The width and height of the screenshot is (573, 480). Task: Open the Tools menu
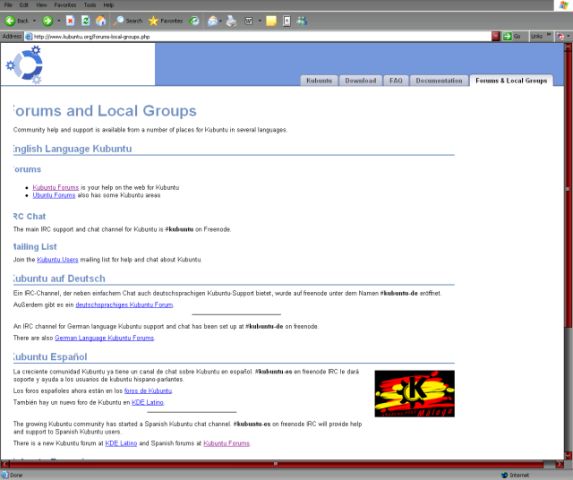(x=90, y=5)
